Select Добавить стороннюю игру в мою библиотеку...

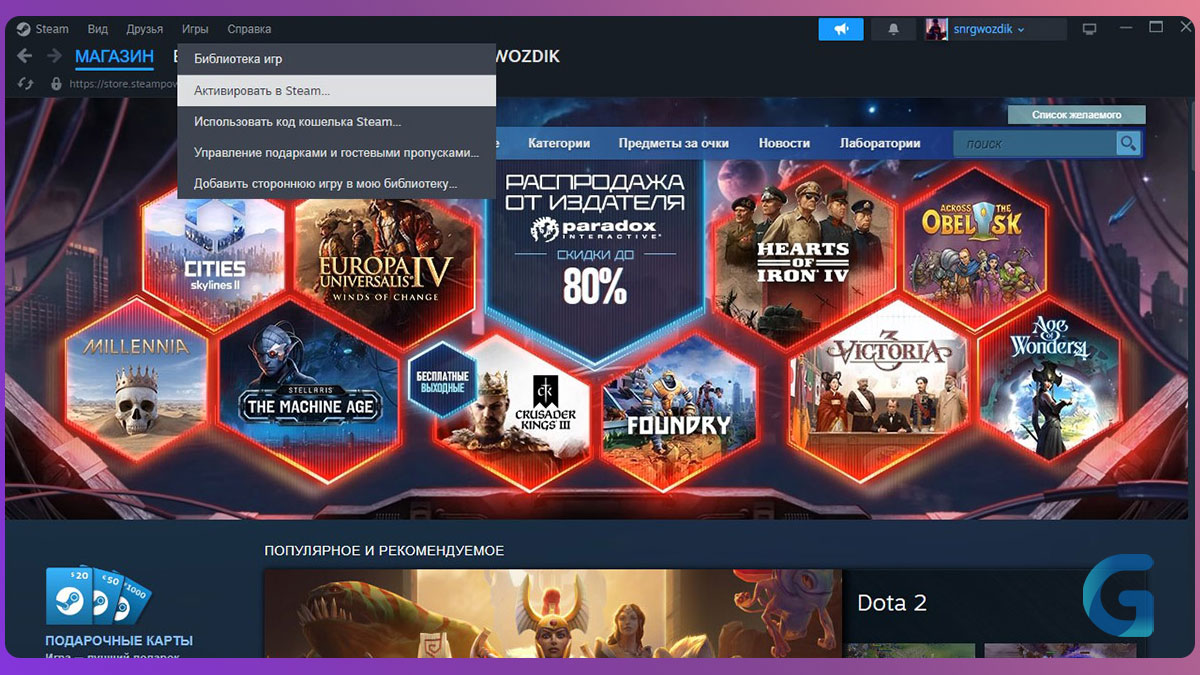coord(337,184)
